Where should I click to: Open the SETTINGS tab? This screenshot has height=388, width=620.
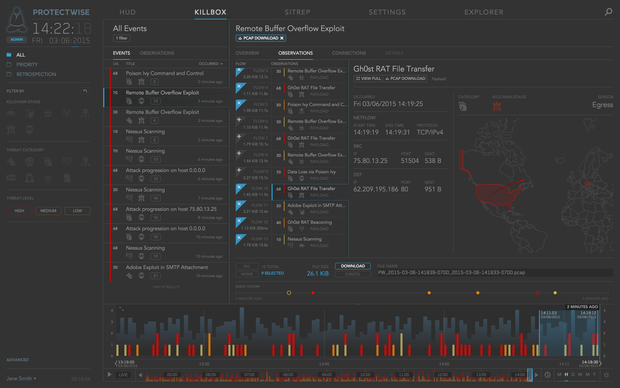387,12
